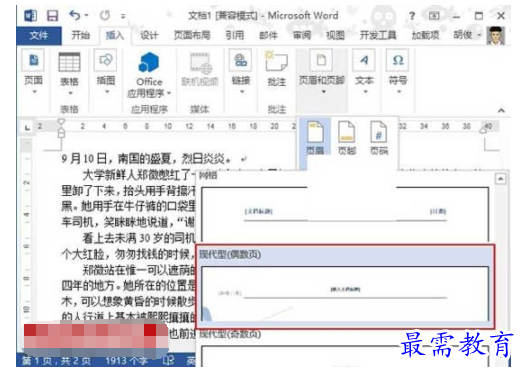Click the tab selector L icon on ruler

point(27,128)
